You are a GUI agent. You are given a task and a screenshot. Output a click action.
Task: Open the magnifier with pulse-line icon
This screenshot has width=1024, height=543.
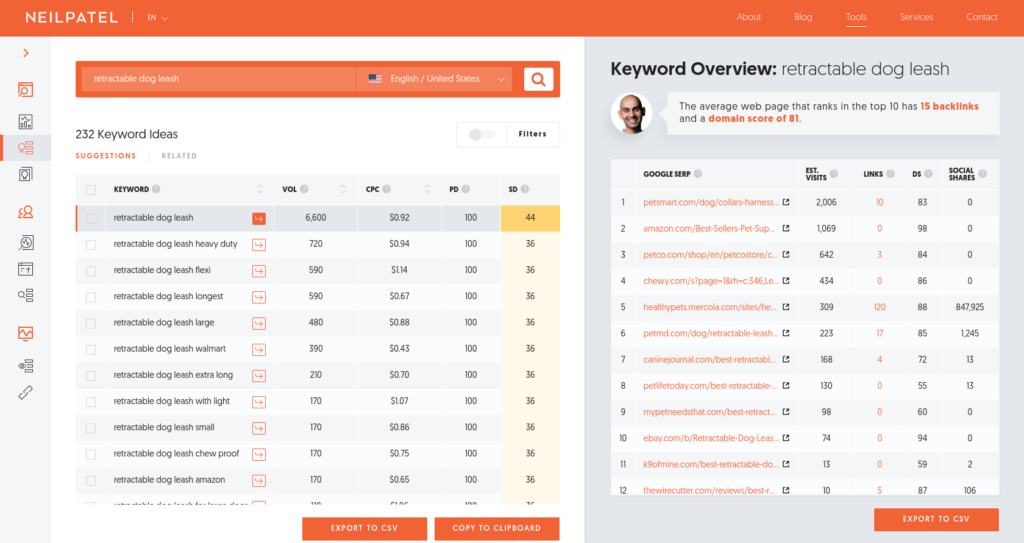[25, 243]
